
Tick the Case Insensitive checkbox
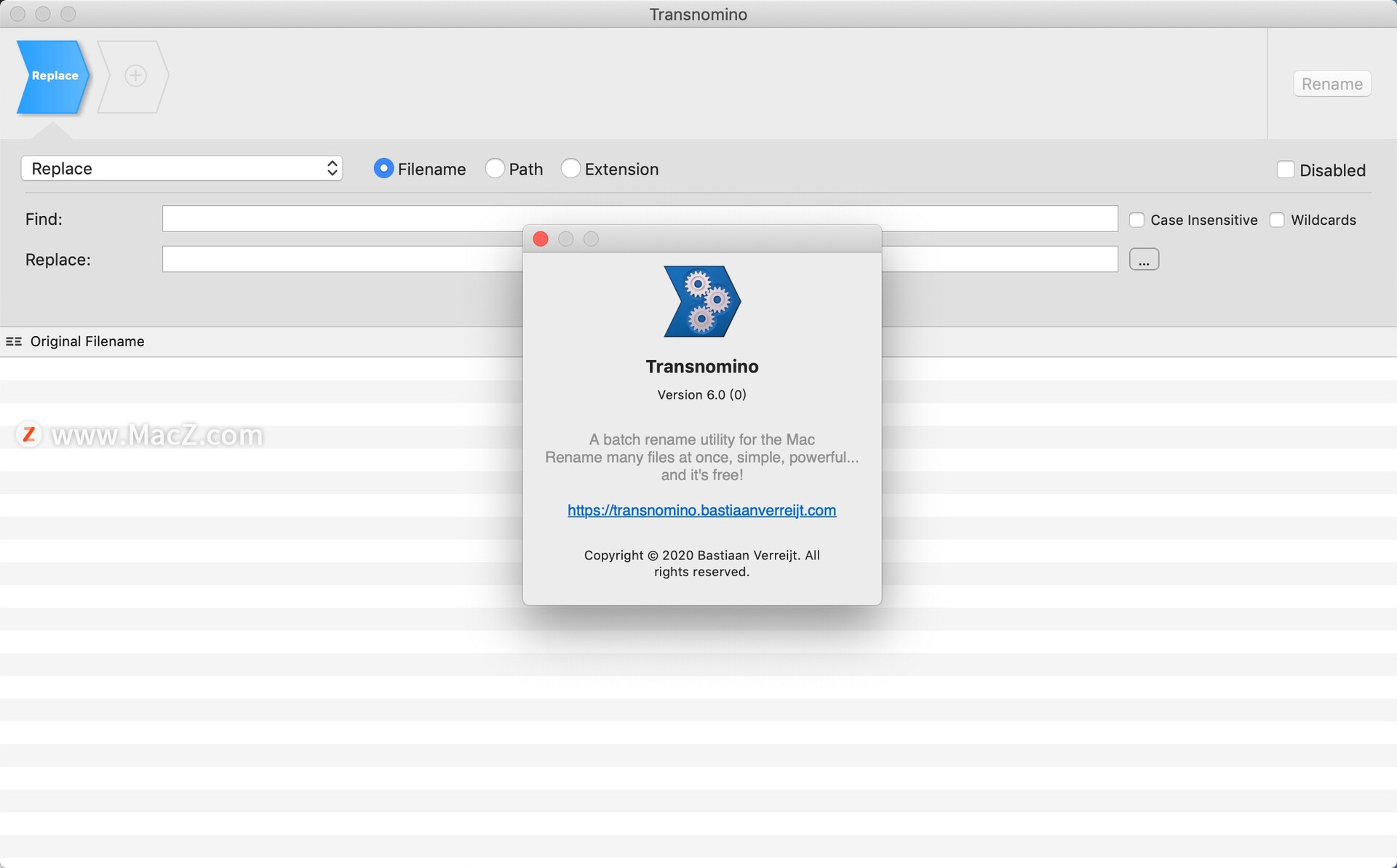pyautogui.click(x=1137, y=220)
